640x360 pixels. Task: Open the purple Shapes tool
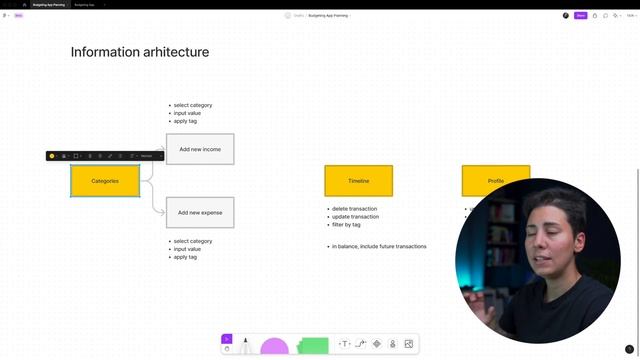(x=274, y=346)
